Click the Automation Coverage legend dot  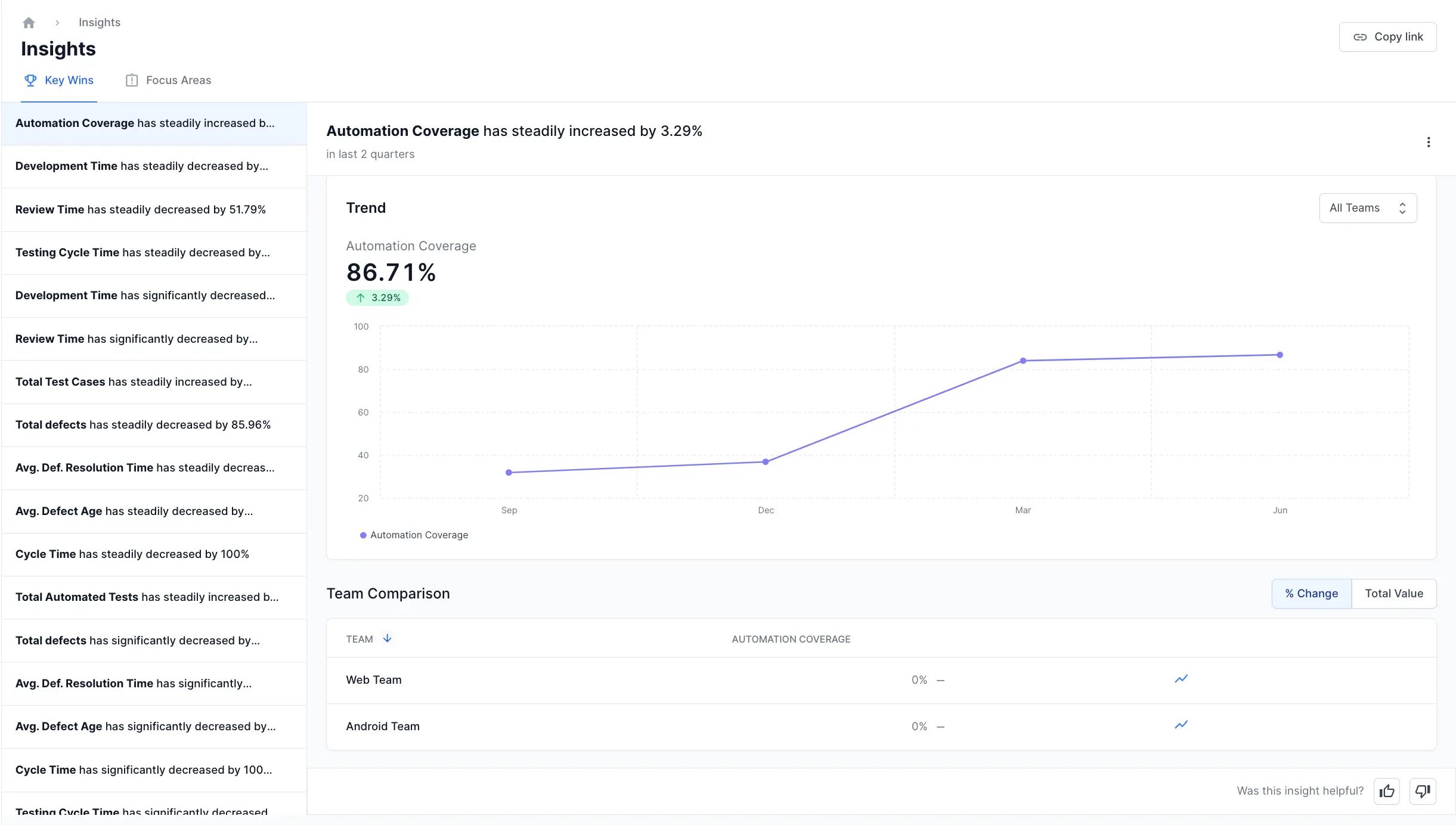[x=363, y=535]
